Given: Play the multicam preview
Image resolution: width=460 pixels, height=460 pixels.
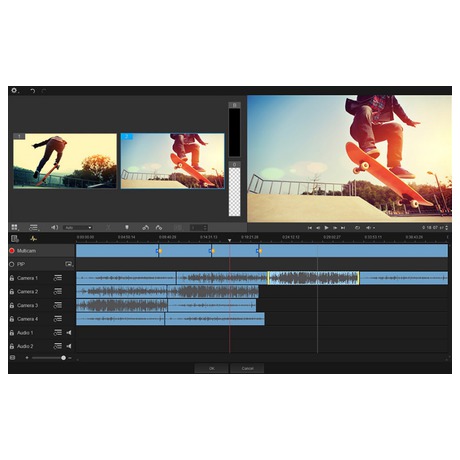Looking at the screenshot, I should [x=327, y=228].
